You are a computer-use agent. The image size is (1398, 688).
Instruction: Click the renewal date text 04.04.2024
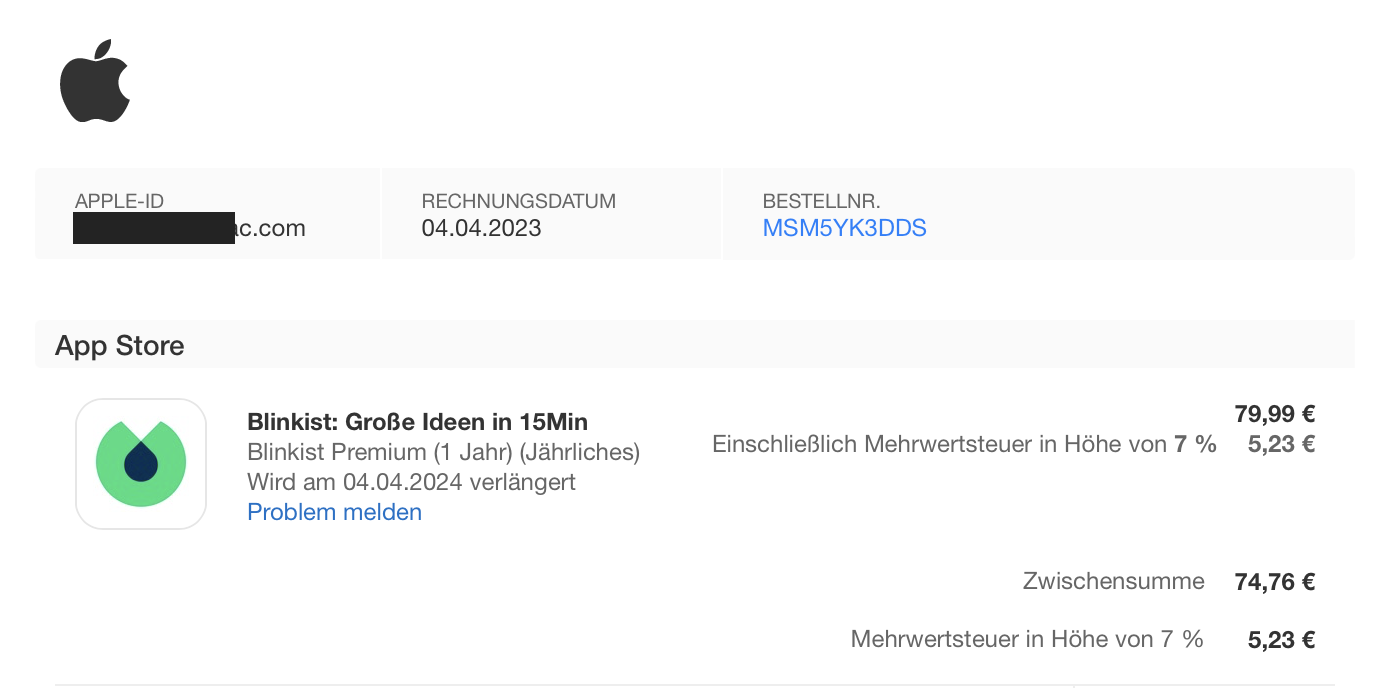[402, 482]
